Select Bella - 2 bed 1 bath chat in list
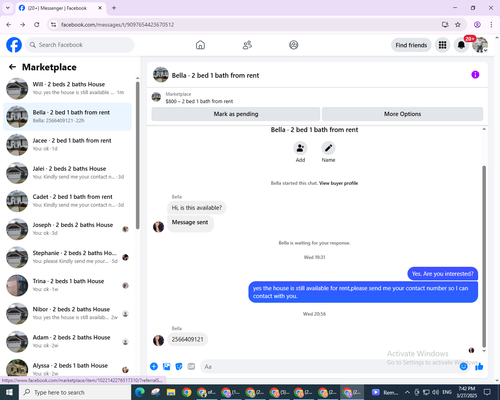500x400 pixels. [67, 117]
